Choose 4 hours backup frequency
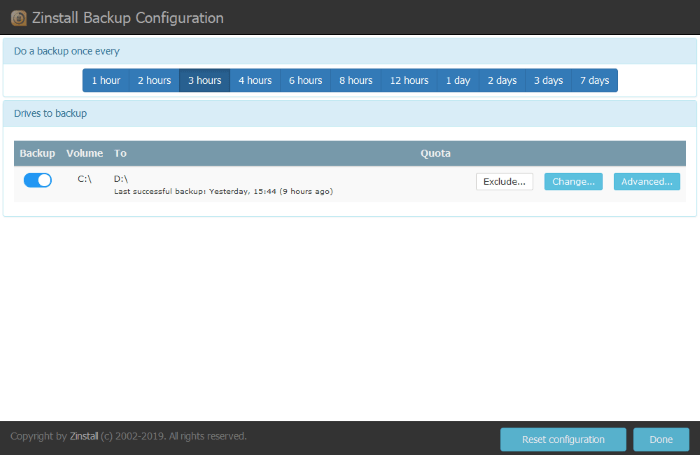Image resolution: width=700 pixels, height=455 pixels. (x=255, y=80)
